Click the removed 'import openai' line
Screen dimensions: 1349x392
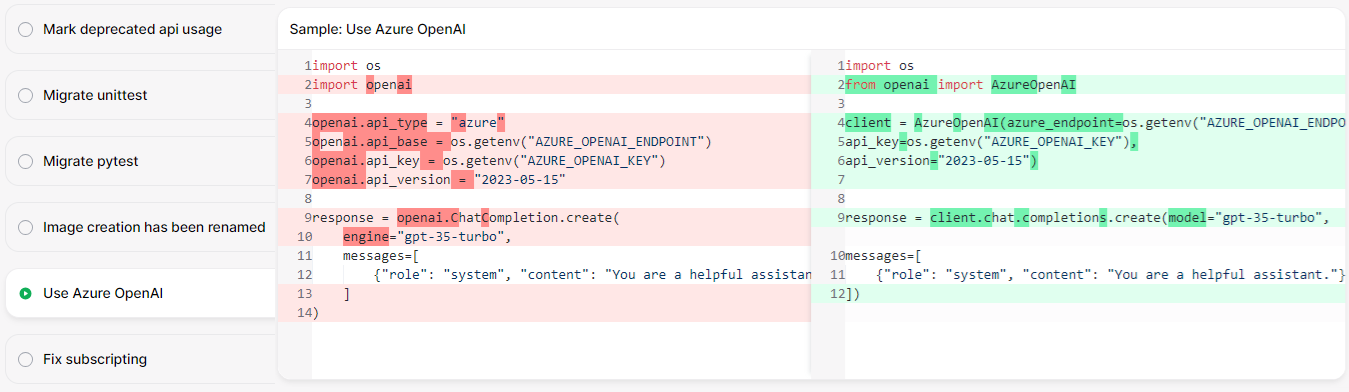pos(544,85)
